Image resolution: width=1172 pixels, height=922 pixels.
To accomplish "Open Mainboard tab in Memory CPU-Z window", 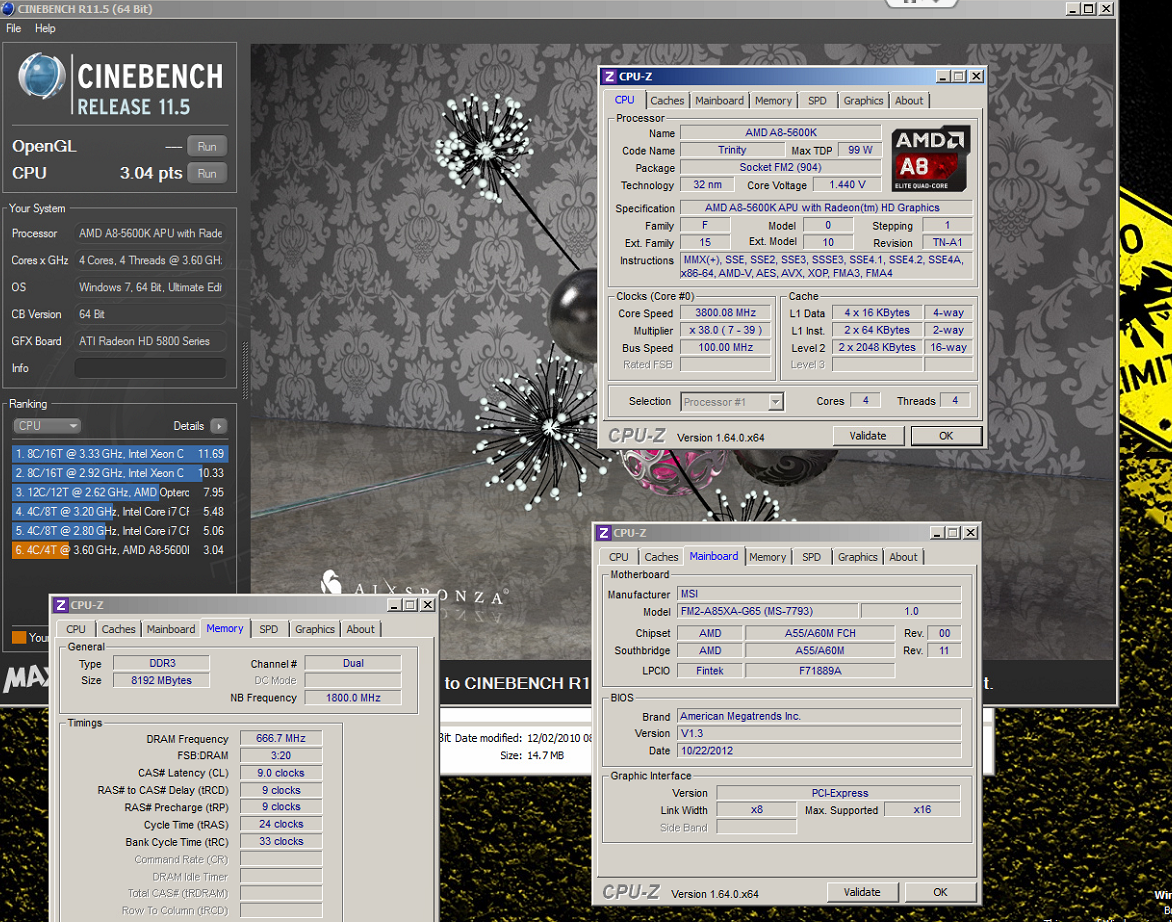I will tap(171, 630).
